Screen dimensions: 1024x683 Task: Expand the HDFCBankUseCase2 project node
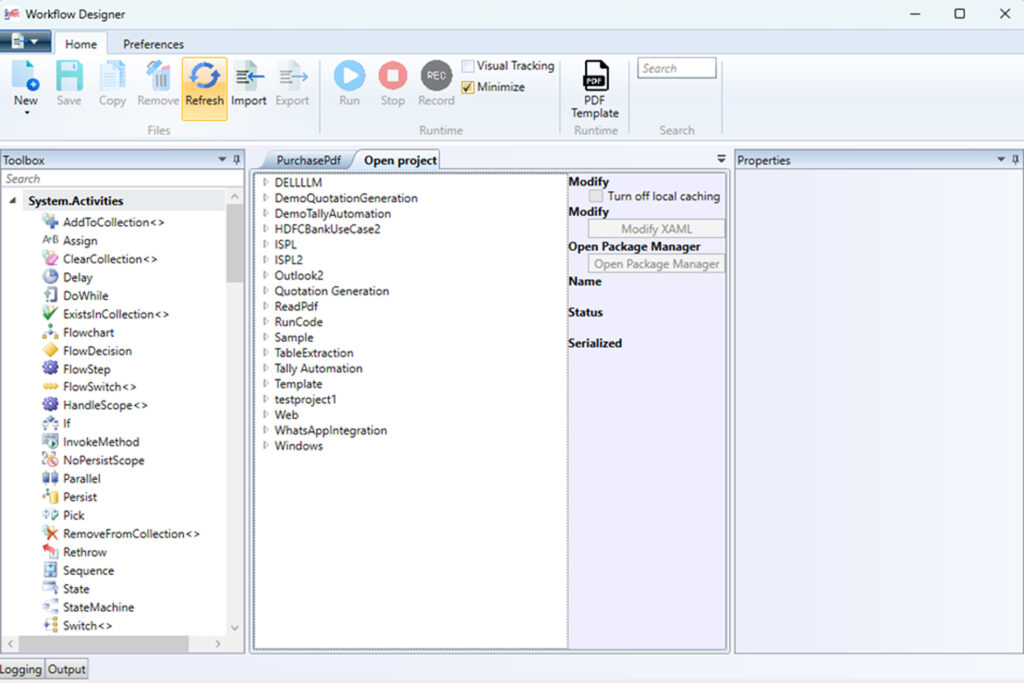pos(266,229)
